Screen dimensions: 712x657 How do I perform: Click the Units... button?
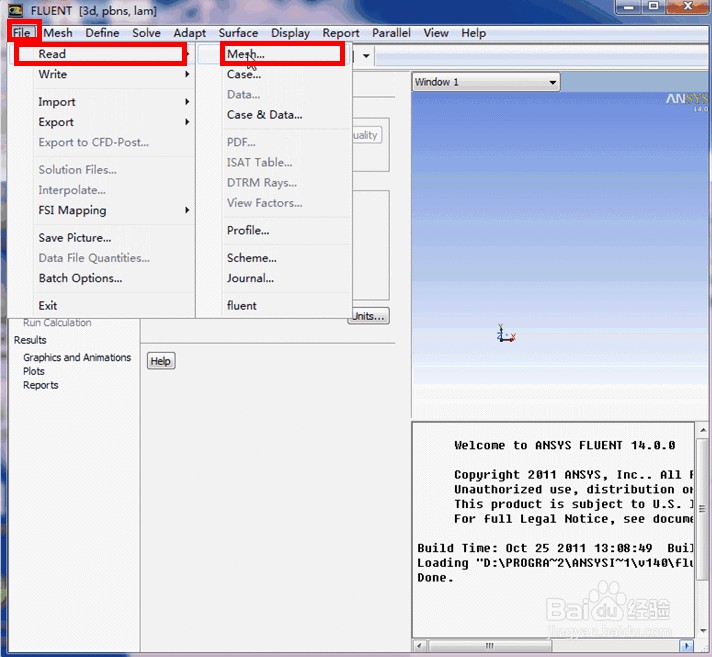370,316
